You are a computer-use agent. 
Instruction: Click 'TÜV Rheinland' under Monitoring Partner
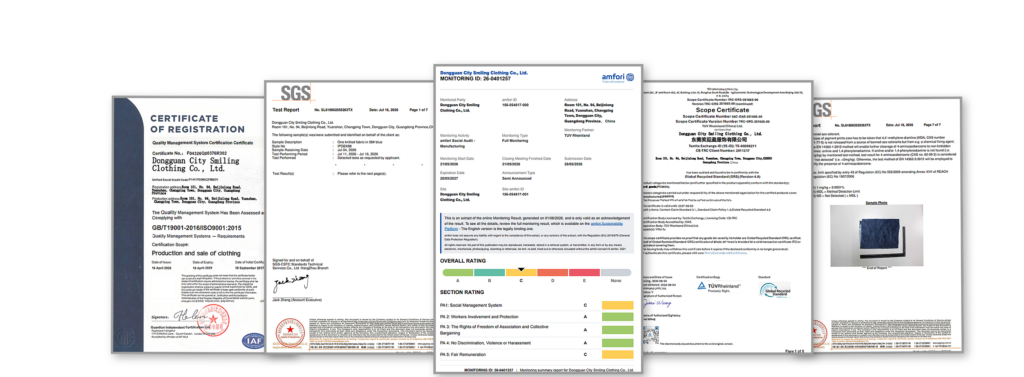click(x=577, y=136)
